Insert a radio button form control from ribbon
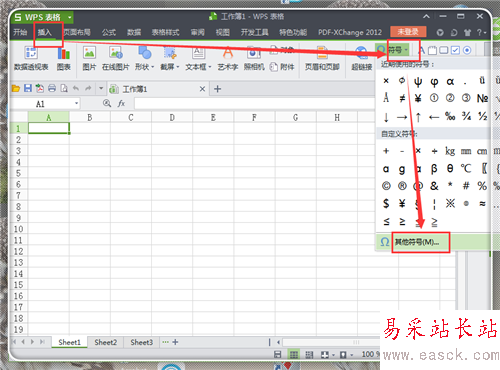The image size is (500, 370). point(467,50)
